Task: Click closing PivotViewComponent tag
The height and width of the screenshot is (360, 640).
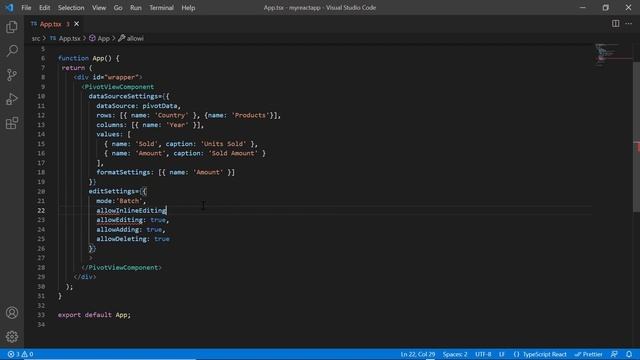Action: coord(121,268)
